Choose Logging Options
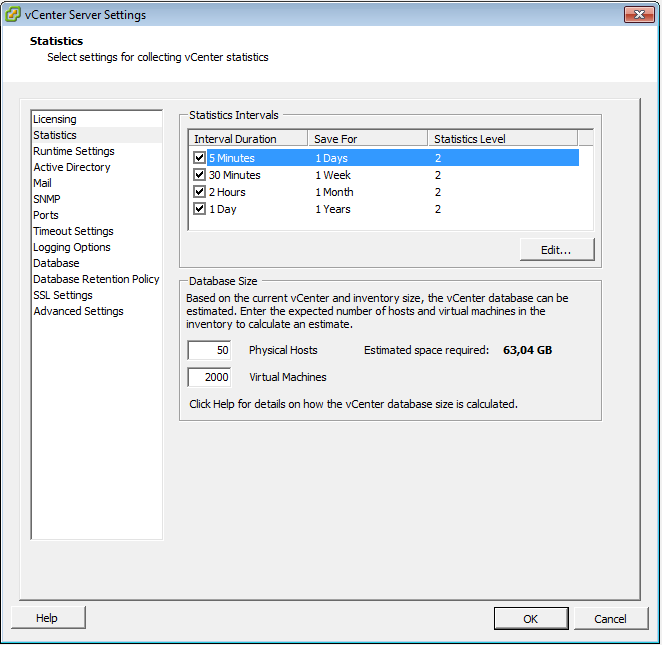 (72, 247)
